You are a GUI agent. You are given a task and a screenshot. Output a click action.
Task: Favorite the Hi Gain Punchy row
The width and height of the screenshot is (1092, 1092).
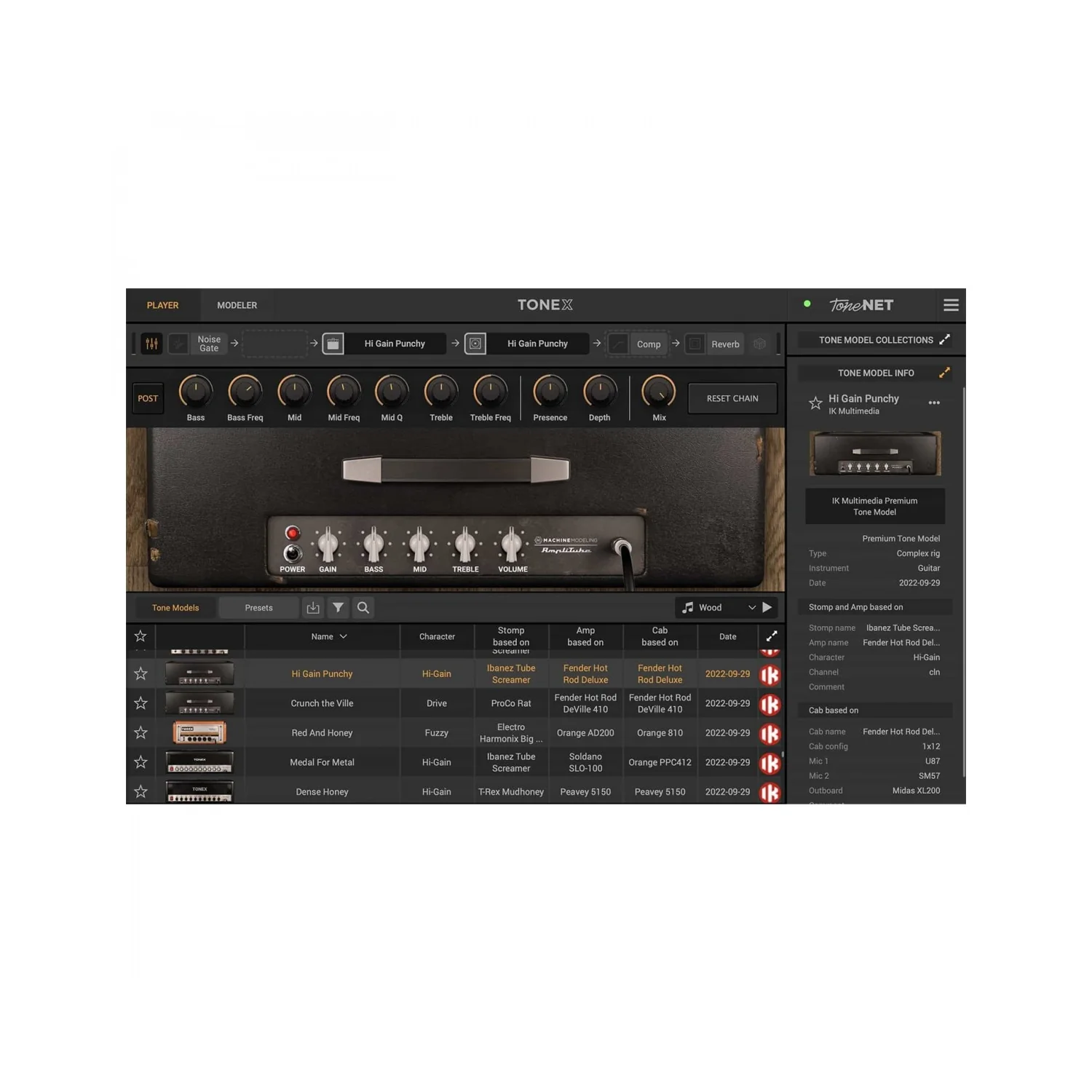pos(141,673)
